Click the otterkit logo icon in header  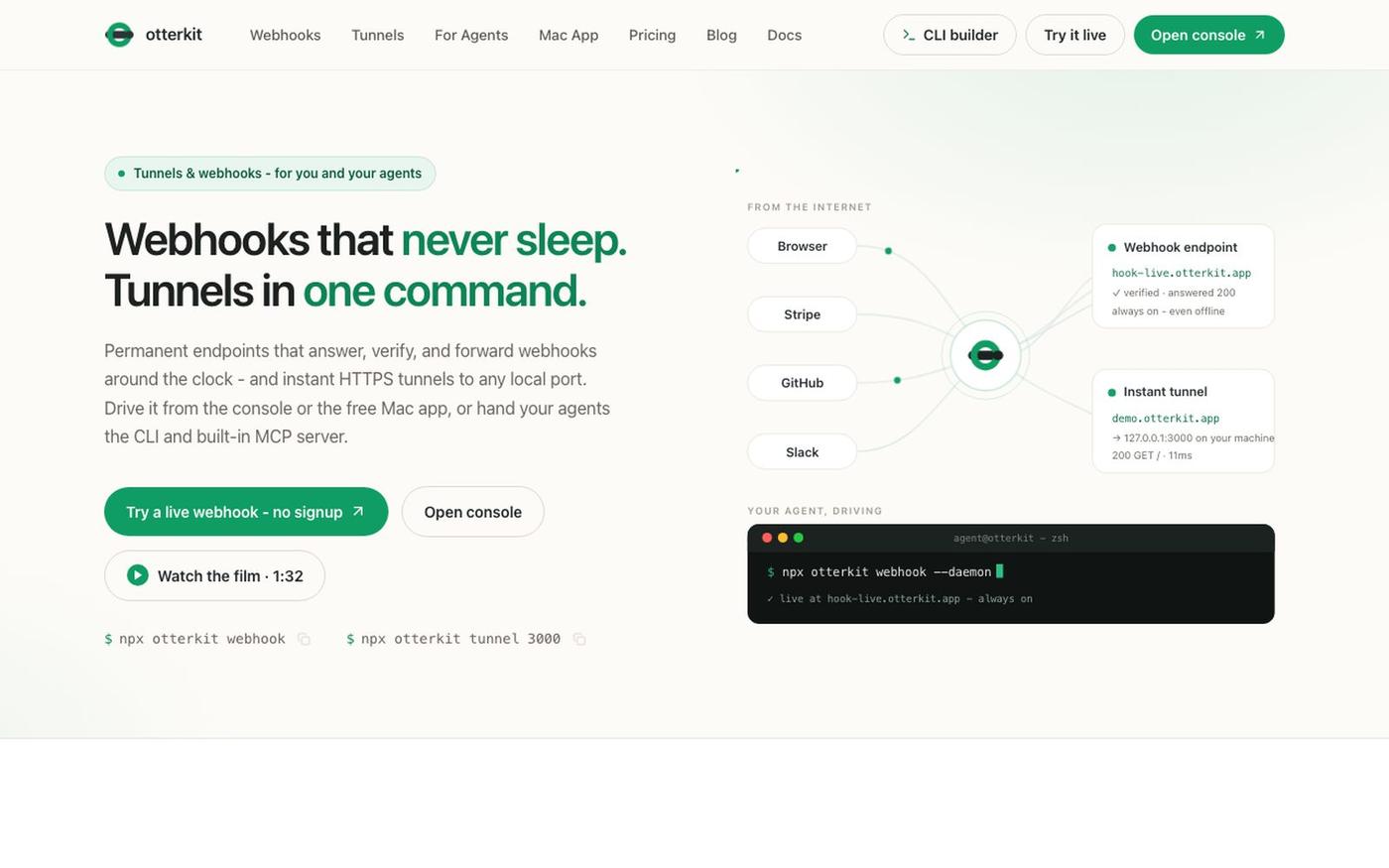tap(119, 35)
